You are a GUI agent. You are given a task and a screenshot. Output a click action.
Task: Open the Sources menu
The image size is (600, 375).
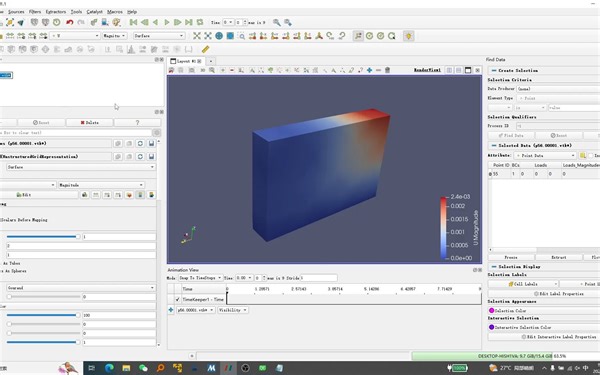click(16, 12)
